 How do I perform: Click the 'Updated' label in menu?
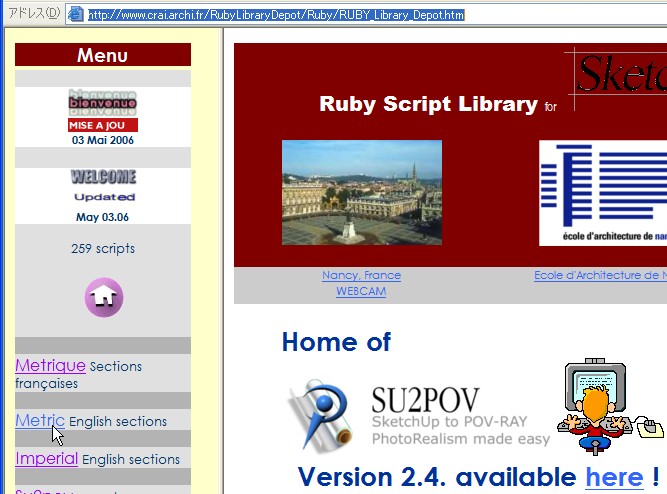pos(105,197)
